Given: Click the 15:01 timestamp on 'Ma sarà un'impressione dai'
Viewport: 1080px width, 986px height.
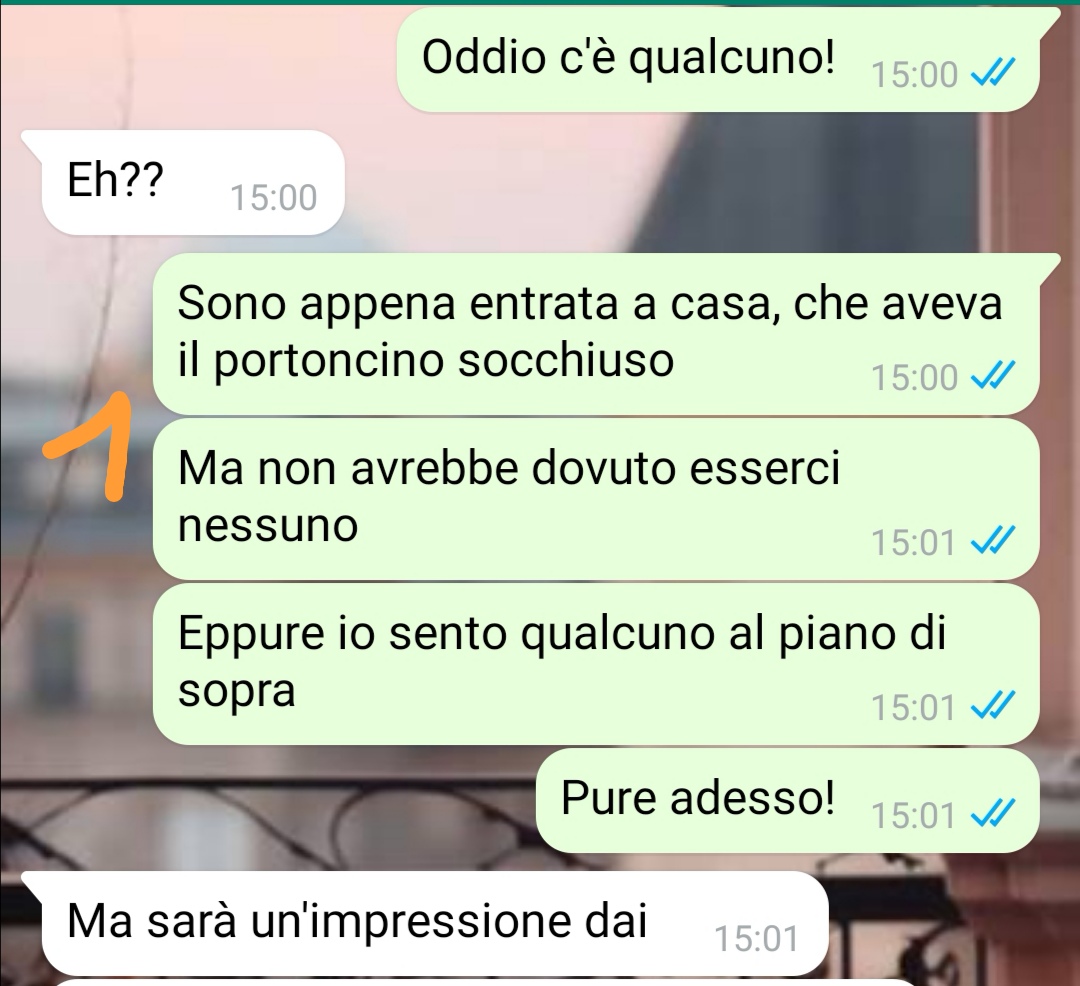Looking at the screenshot, I should pyautogui.click(x=756, y=939).
